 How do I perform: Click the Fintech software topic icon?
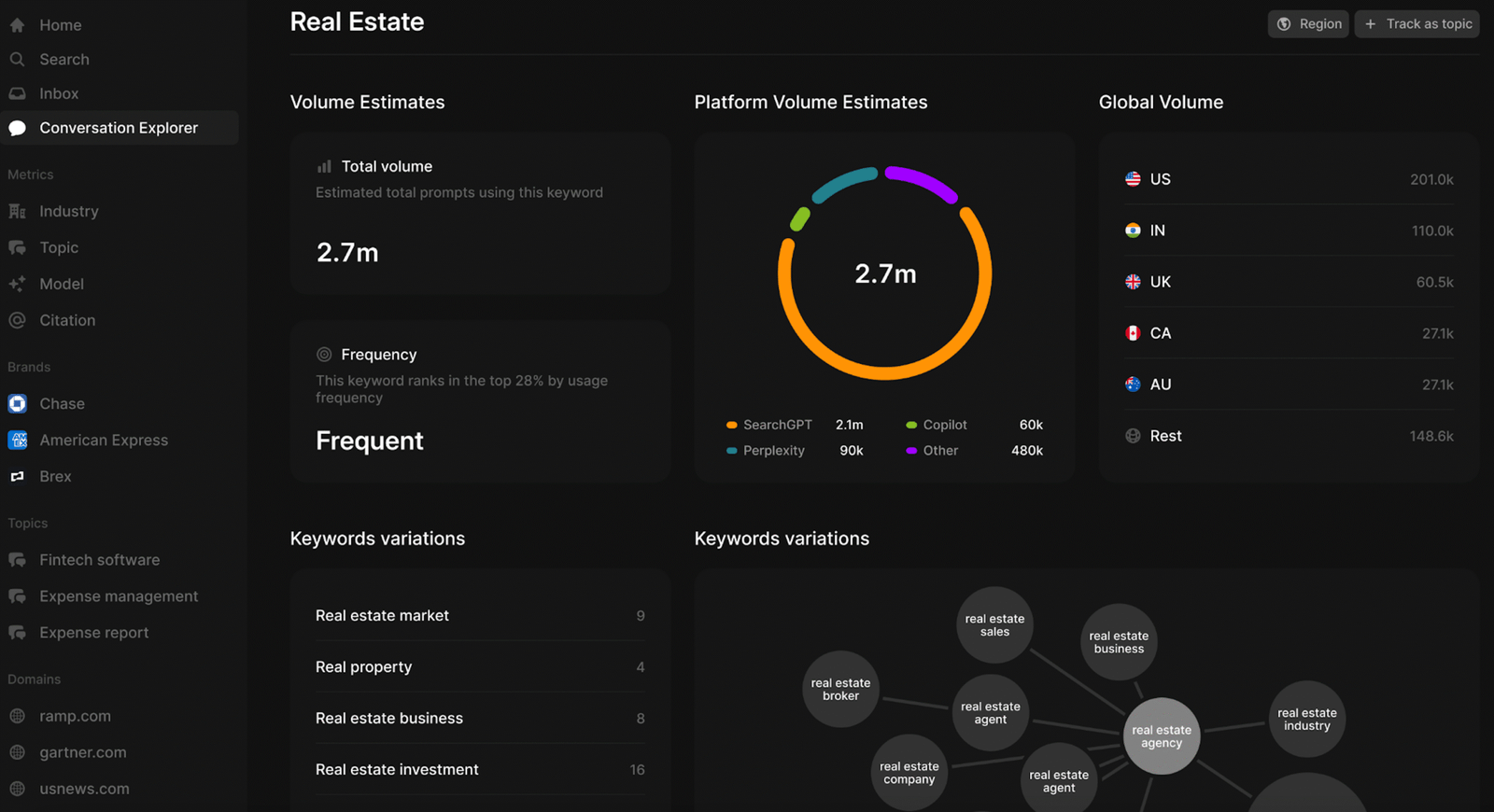tap(17, 560)
